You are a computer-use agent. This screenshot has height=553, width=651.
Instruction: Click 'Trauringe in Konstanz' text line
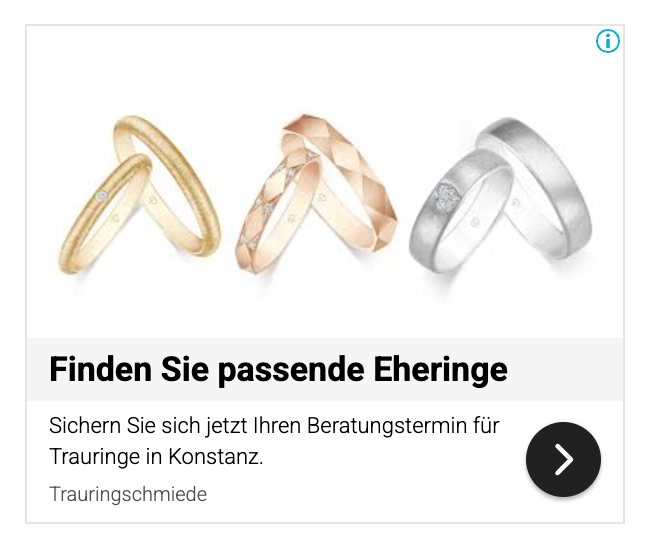[156, 457]
